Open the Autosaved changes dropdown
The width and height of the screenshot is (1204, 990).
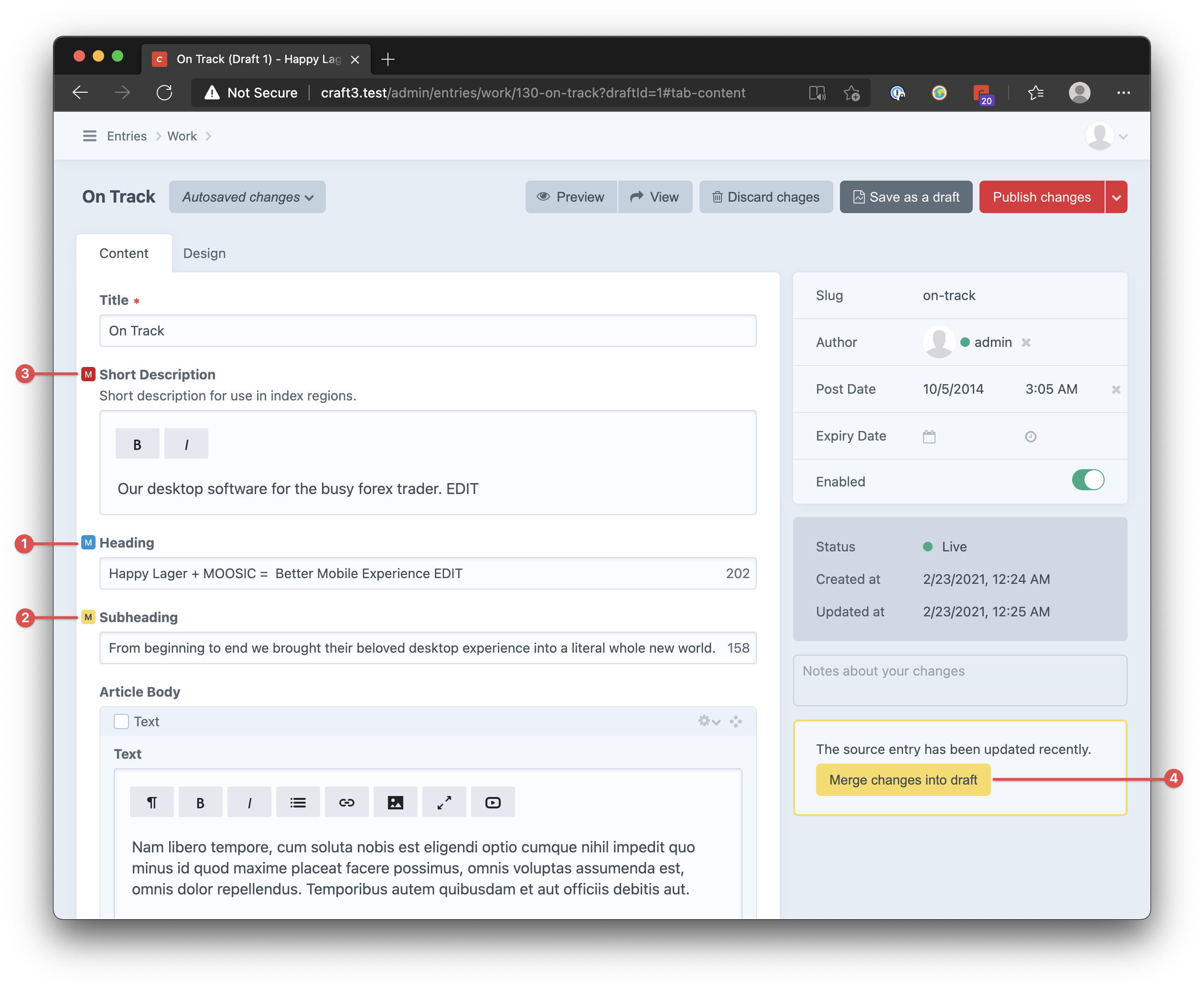247,197
